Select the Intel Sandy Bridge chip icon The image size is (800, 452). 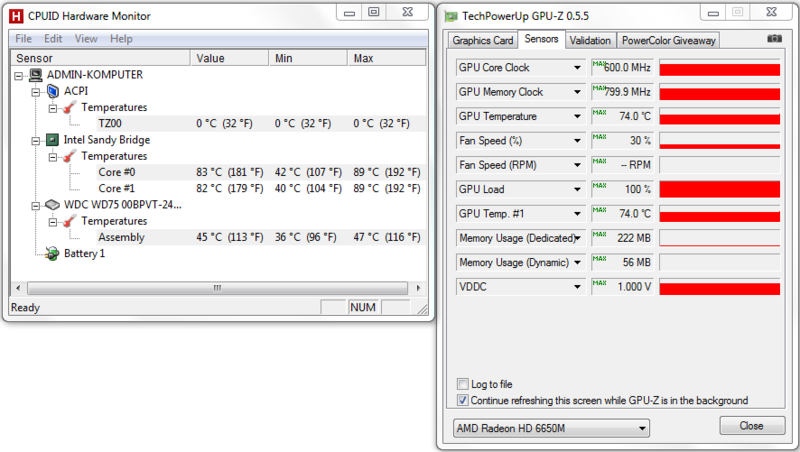coord(52,140)
